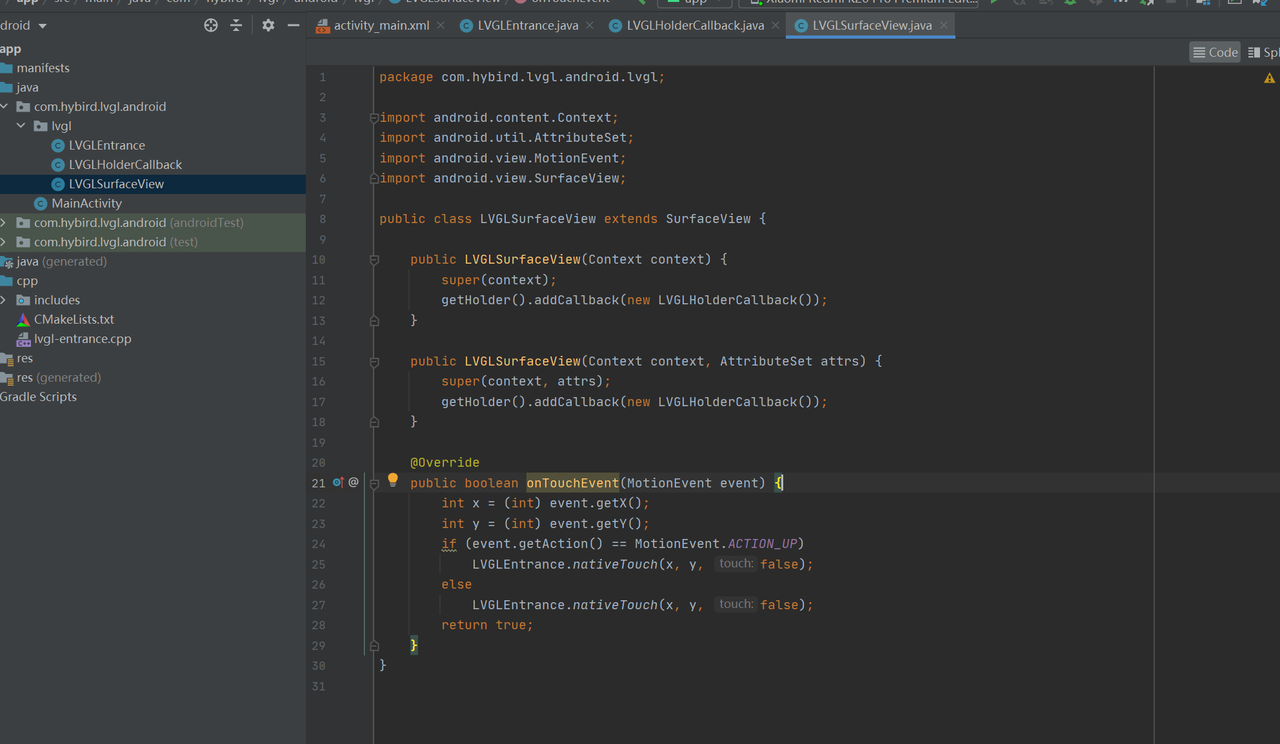The height and width of the screenshot is (744, 1280).
Task: Select LVGLEntrance in project tree
Action: (x=107, y=145)
